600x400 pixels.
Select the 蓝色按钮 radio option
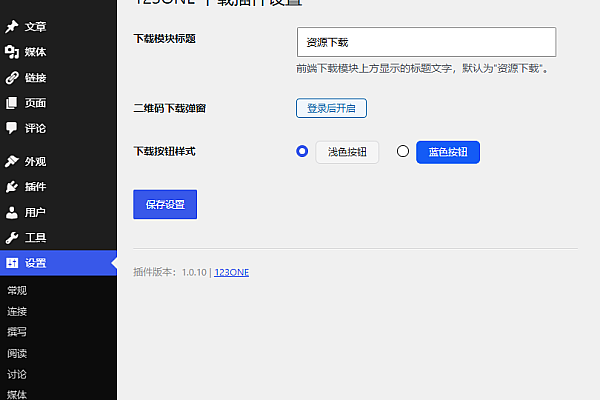click(403, 151)
